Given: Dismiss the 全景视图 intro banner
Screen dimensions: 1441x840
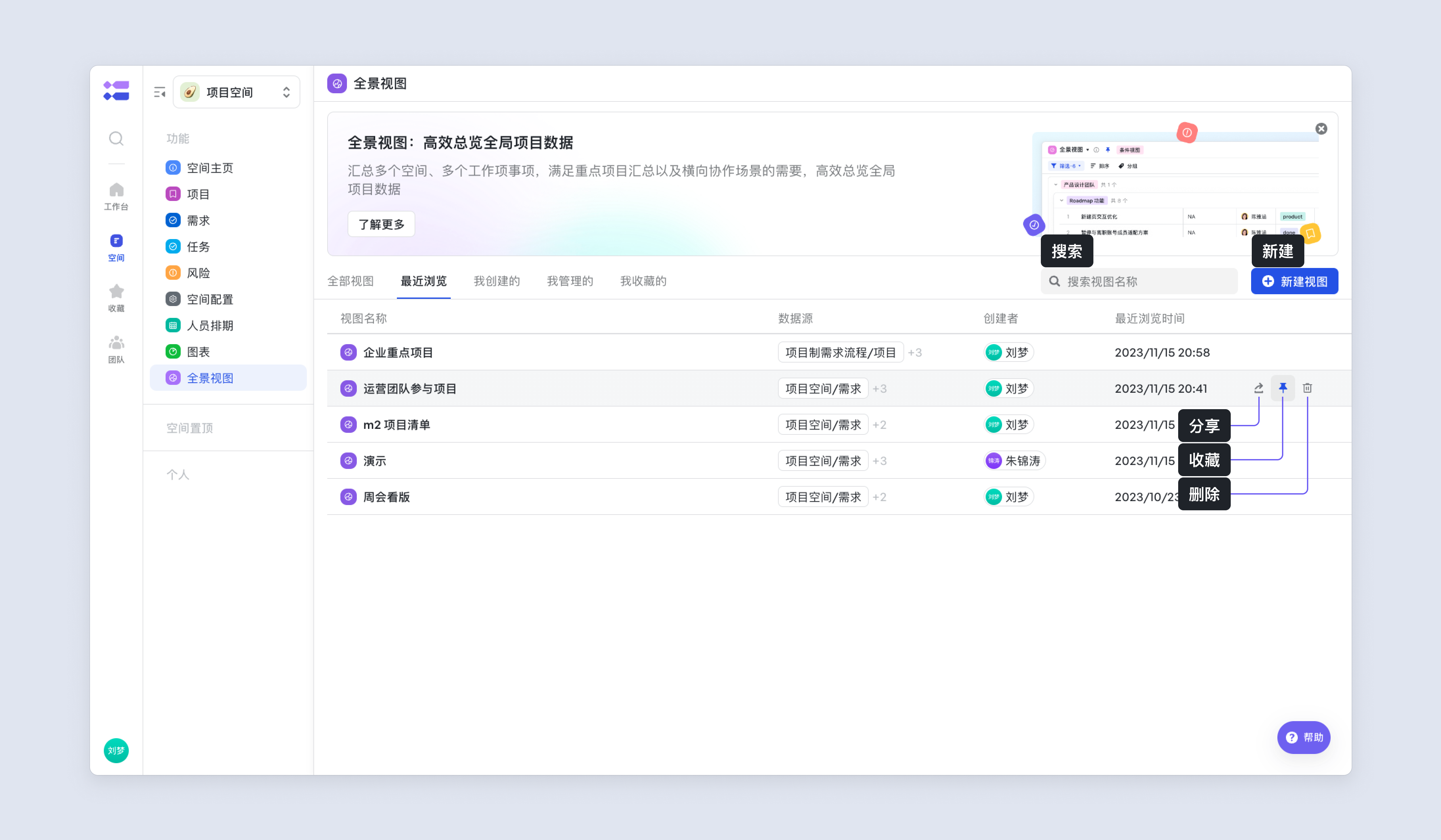Looking at the screenshot, I should (x=1321, y=129).
